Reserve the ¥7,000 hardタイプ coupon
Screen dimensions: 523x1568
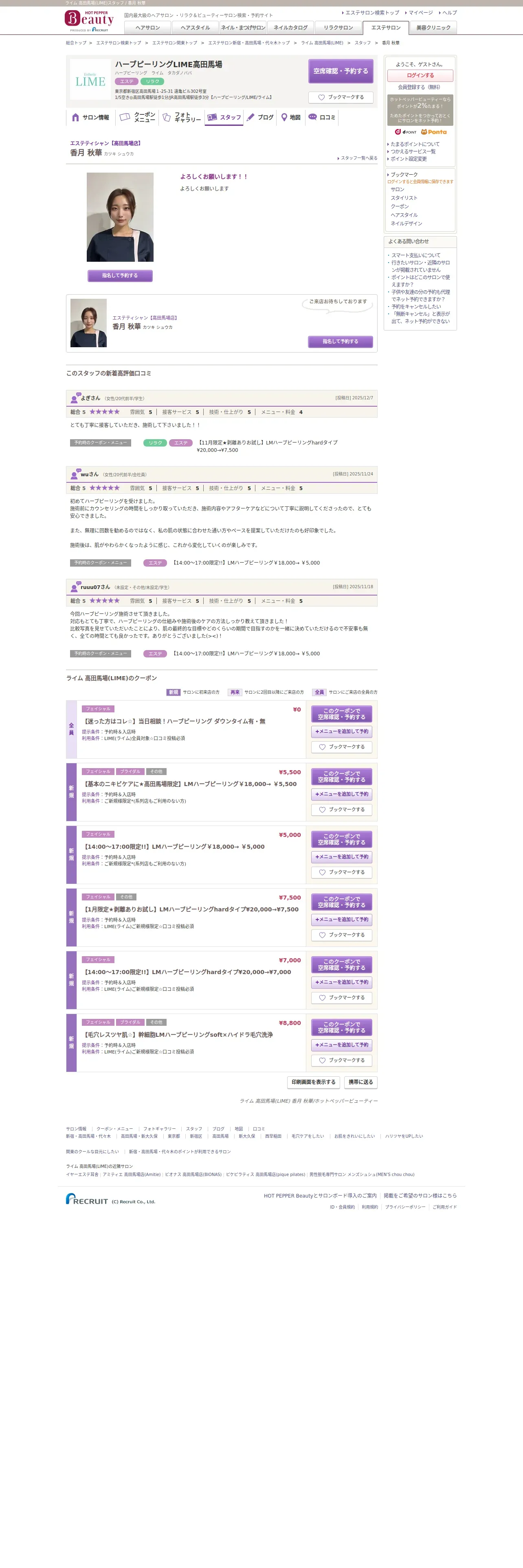[342, 965]
